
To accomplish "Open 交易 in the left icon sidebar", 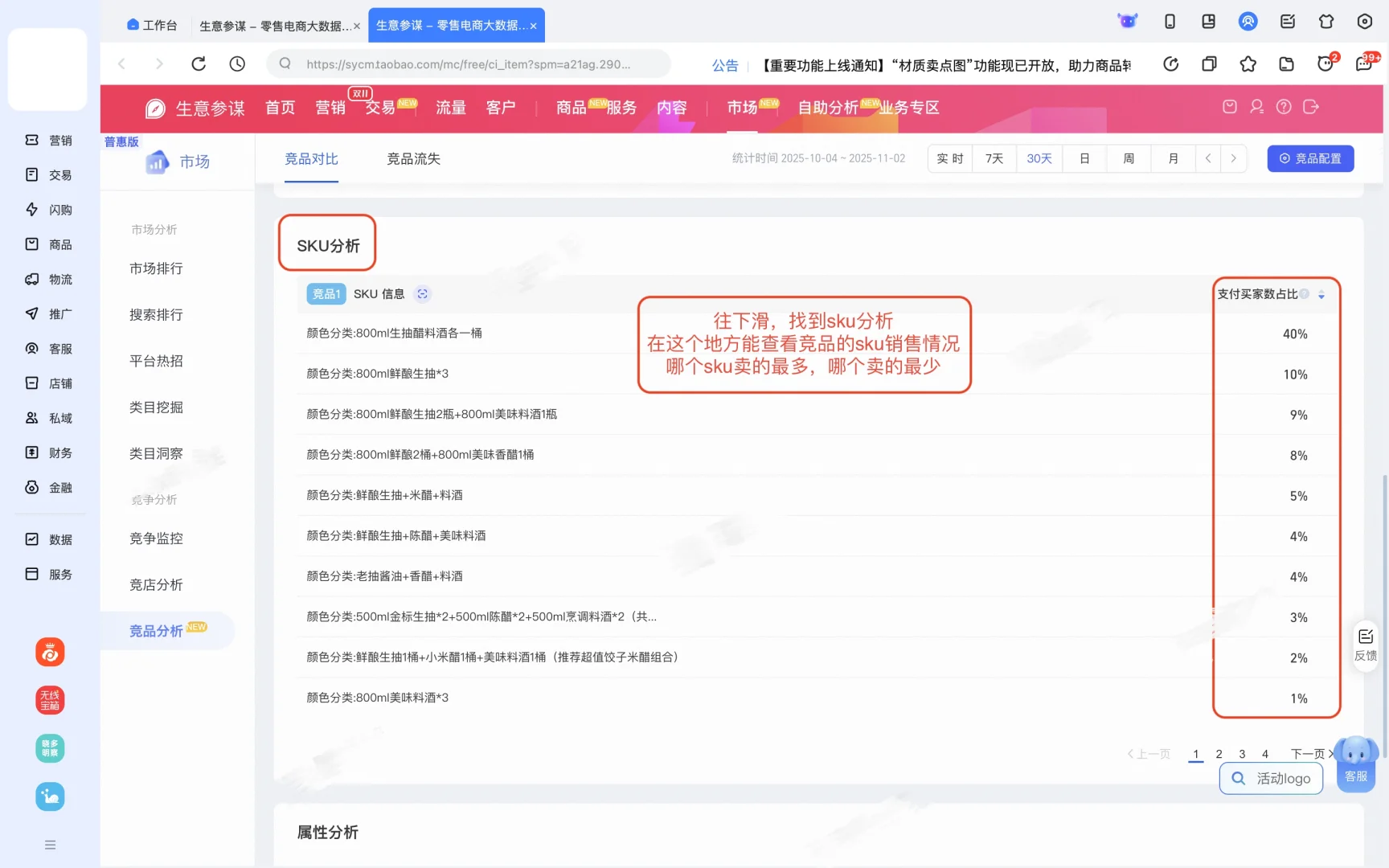I will point(48,175).
